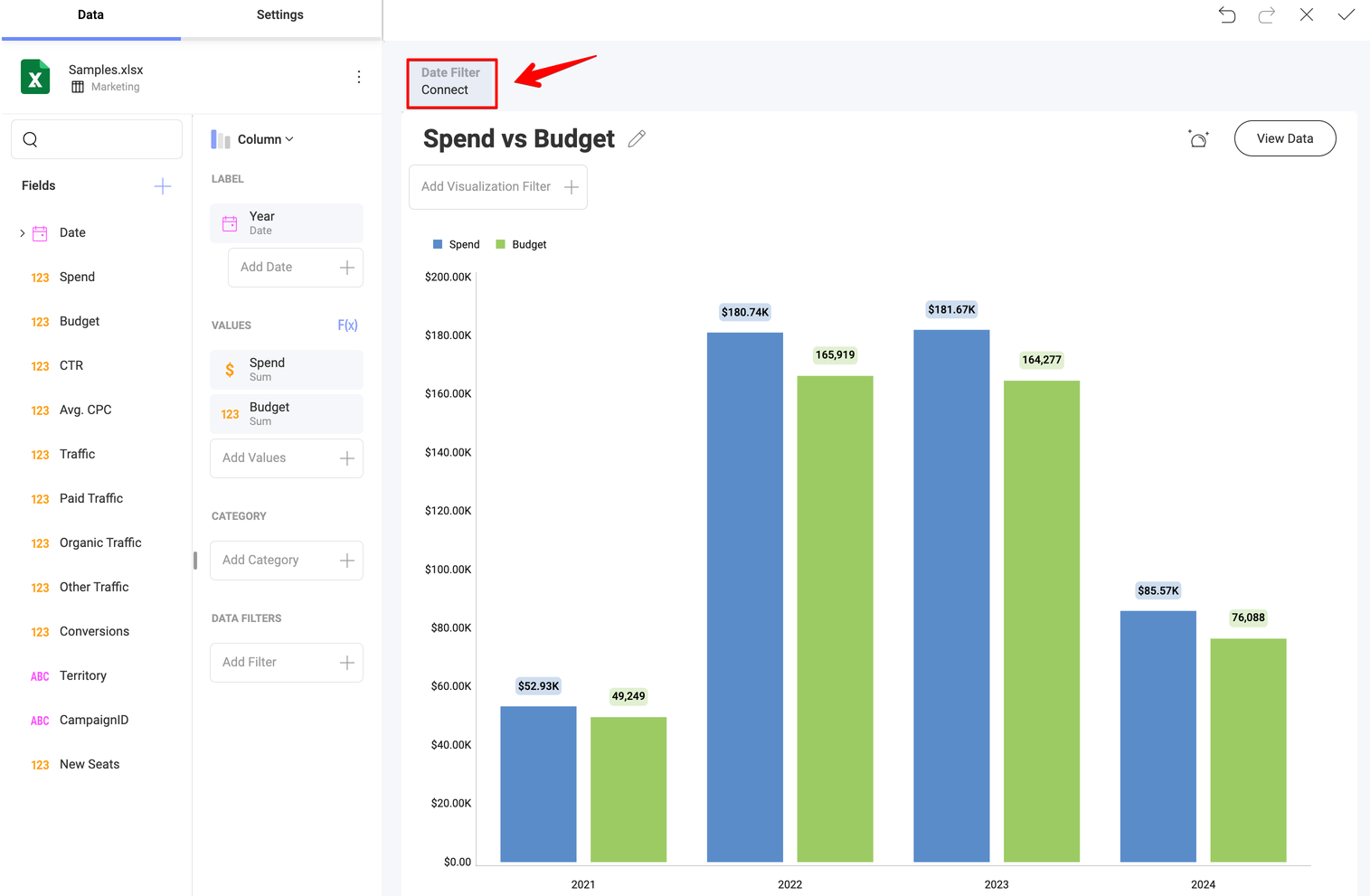Select the Other Traffic field
This screenshot has height=896, width=1370.
tap(96, 588)
